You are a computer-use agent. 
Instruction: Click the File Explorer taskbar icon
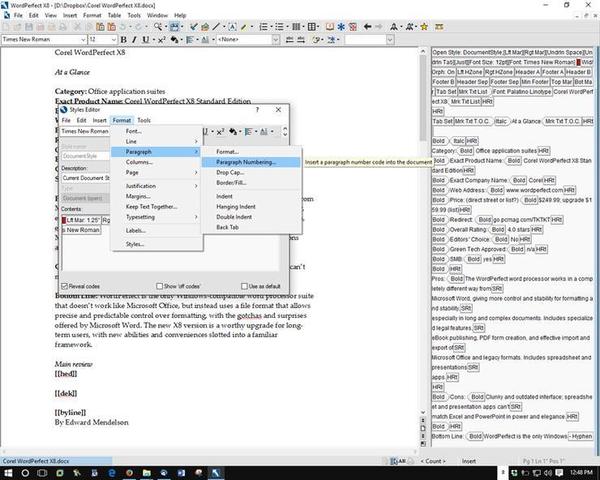point(147,473)
